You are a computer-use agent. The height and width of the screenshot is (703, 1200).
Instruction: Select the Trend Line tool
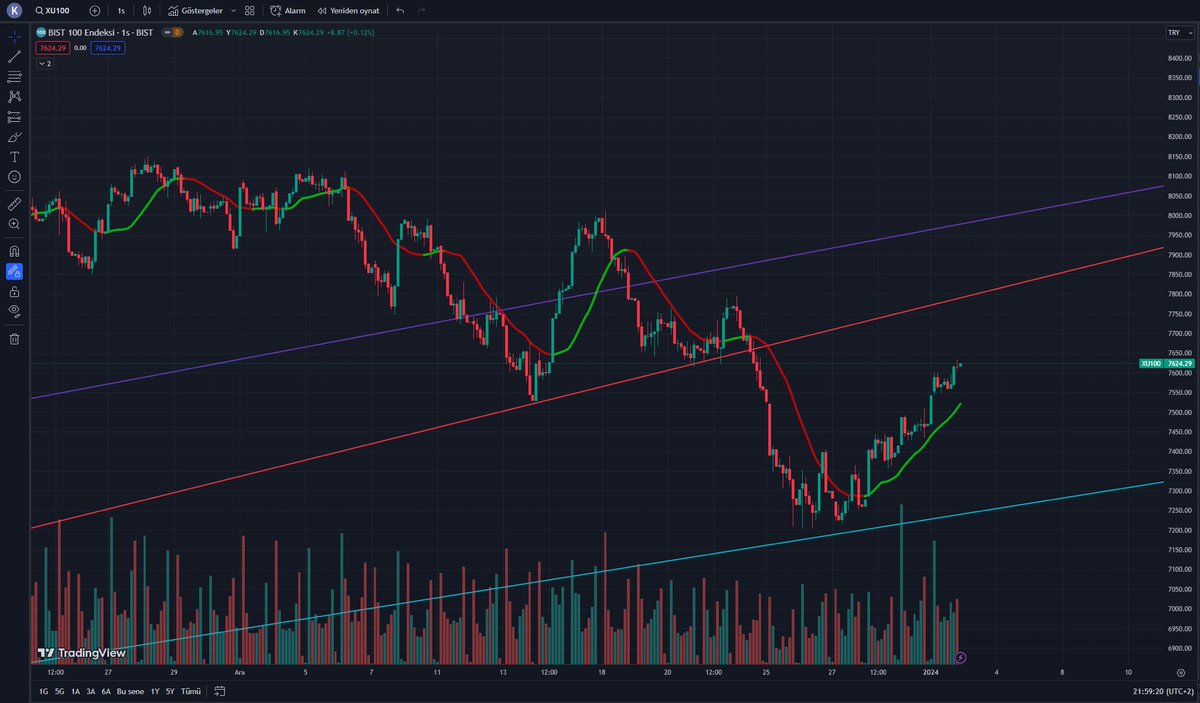(x=13, y=56)
